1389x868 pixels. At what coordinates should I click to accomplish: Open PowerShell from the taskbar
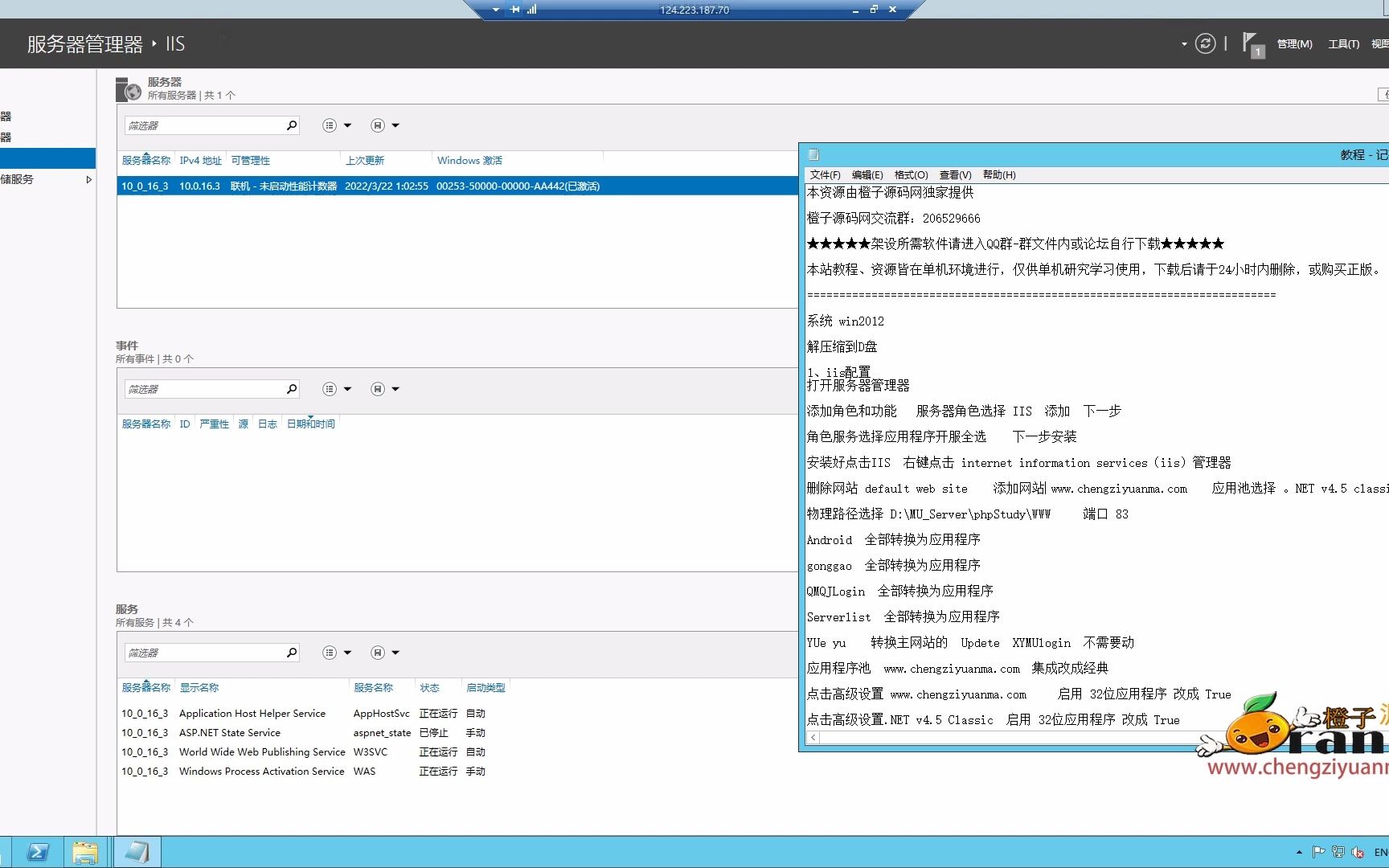coord(38,852)
